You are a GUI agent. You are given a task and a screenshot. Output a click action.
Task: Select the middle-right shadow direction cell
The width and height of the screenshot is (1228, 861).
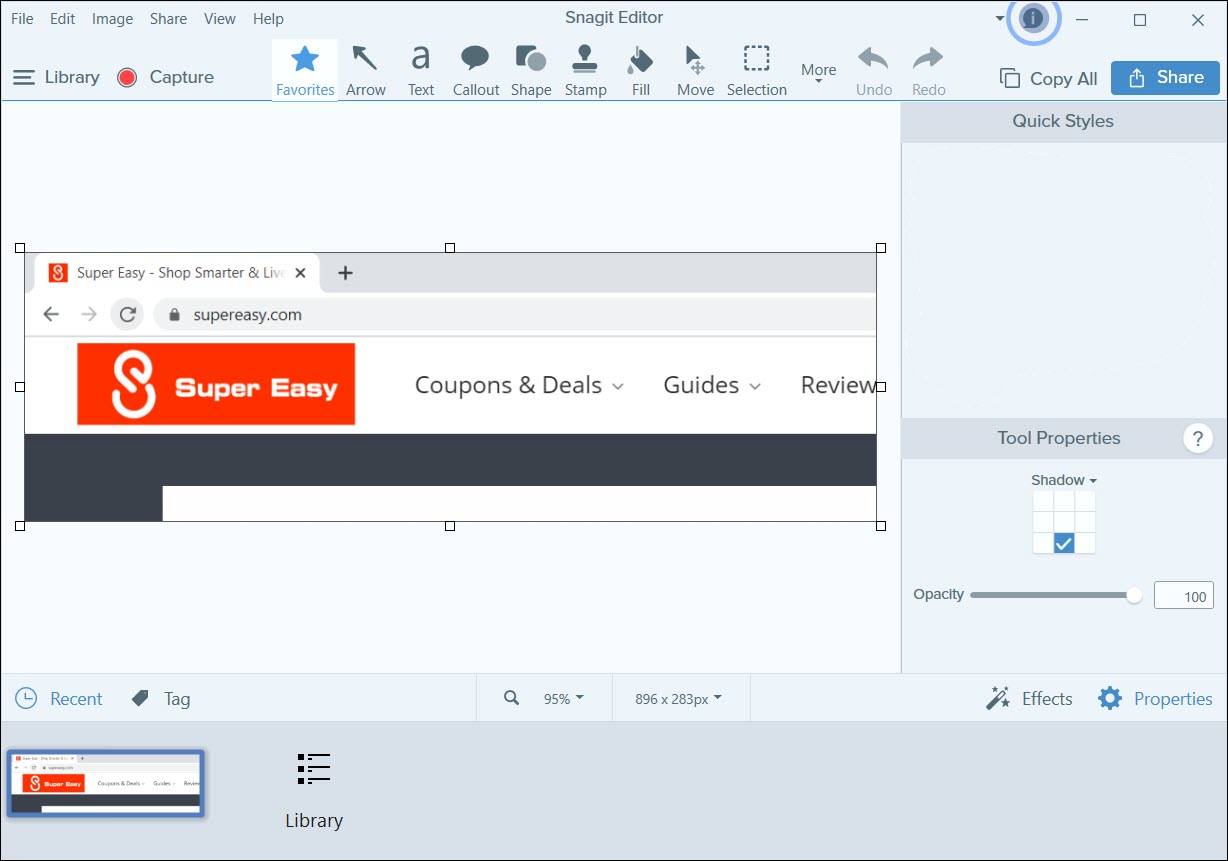tap(1085, 522)
